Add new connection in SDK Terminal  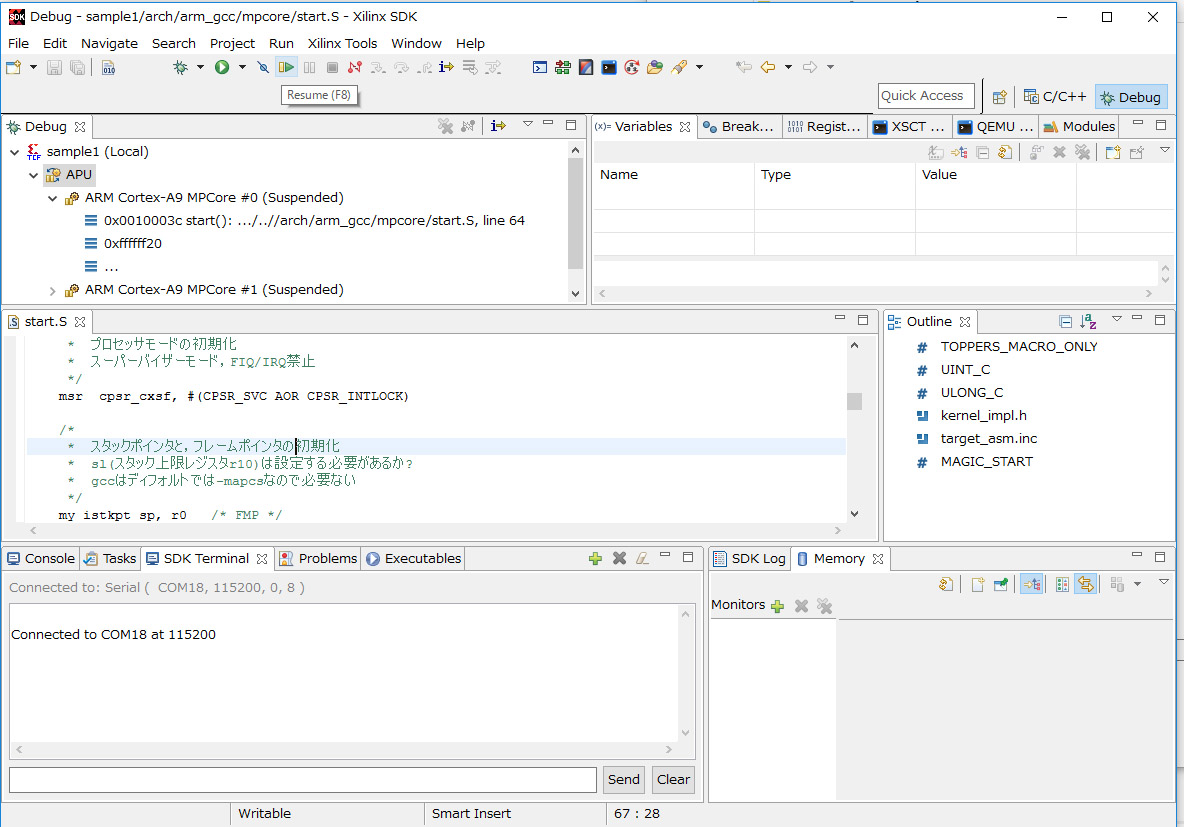595,559
